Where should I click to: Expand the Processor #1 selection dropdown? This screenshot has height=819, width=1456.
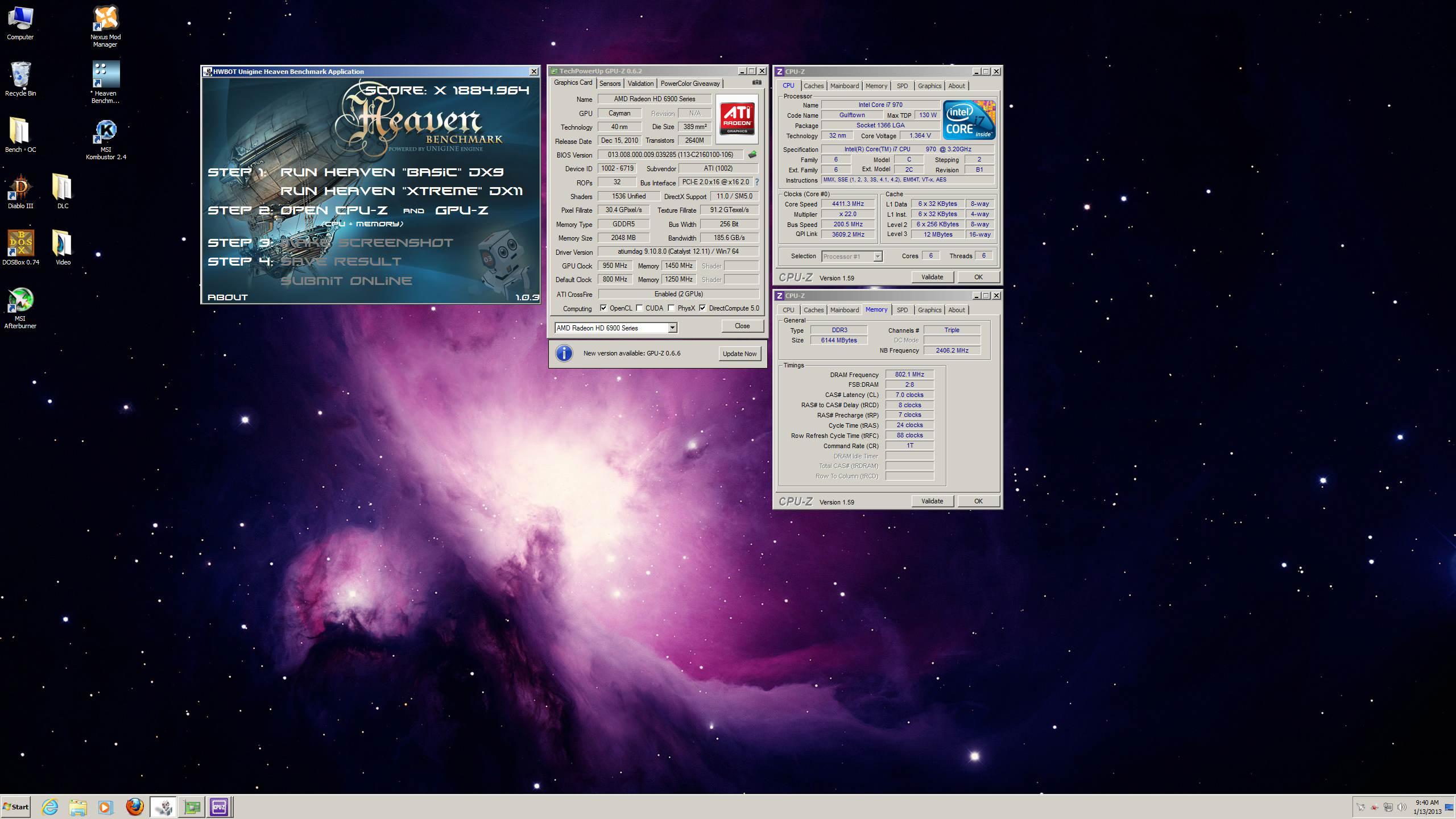point(878,257)
